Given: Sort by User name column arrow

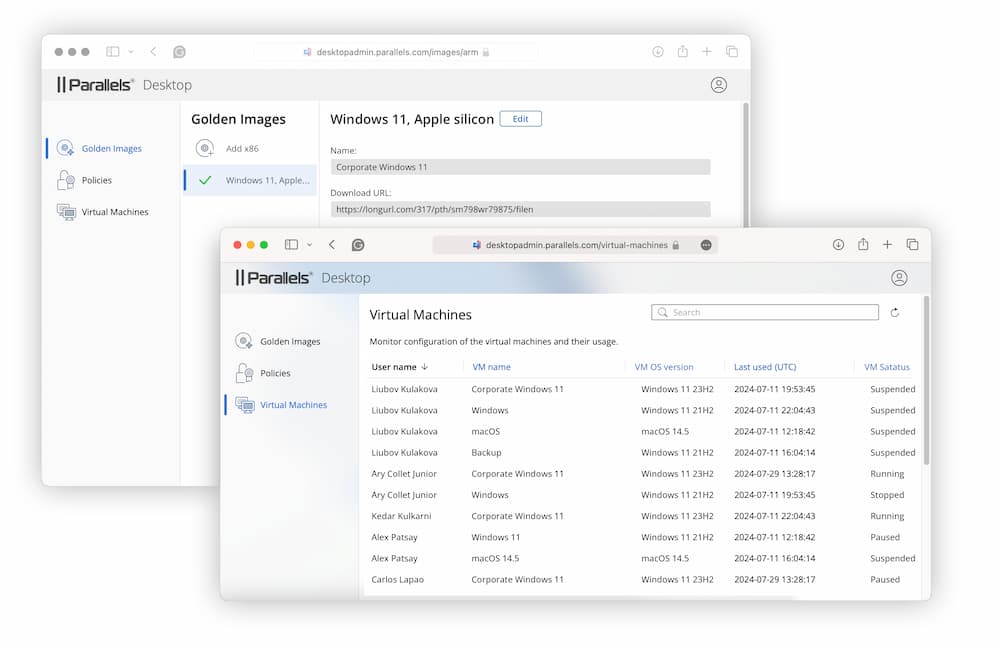Looking at the screenshot, I should pos(425,367).
